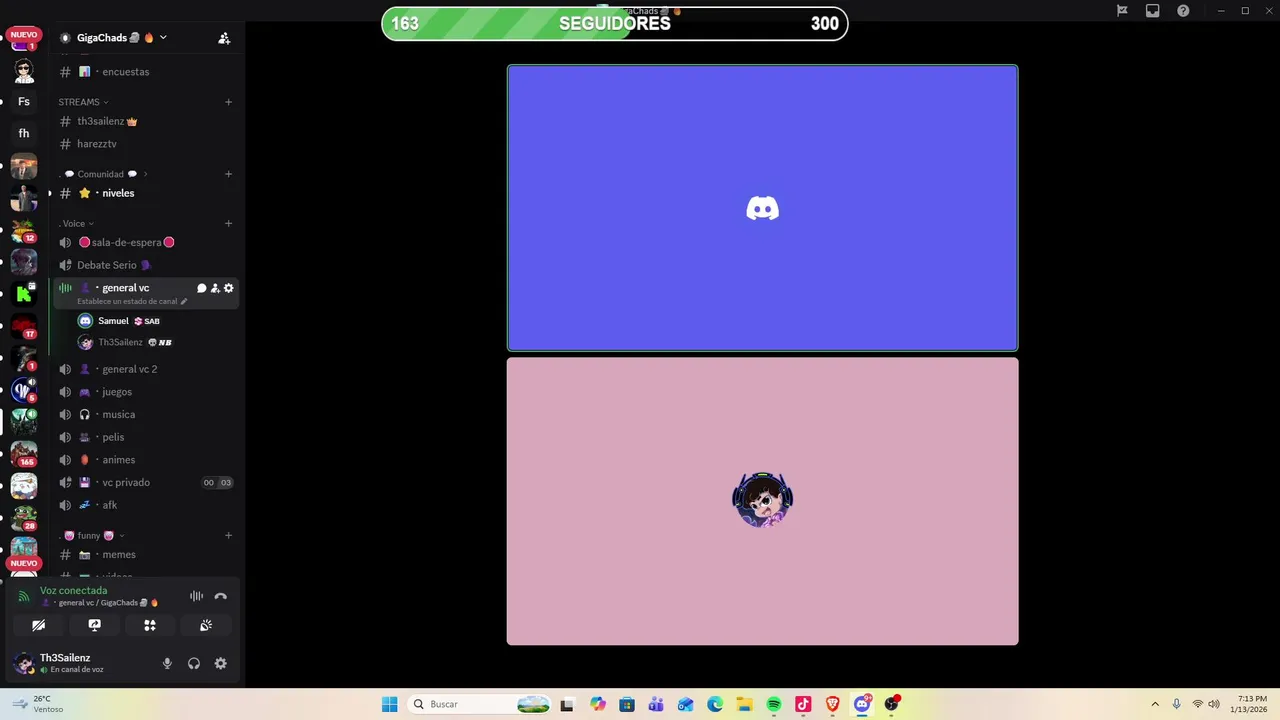Click 'Voz conectada' connection status
This screenshot has width=1280, height=720.
point(73,590)
